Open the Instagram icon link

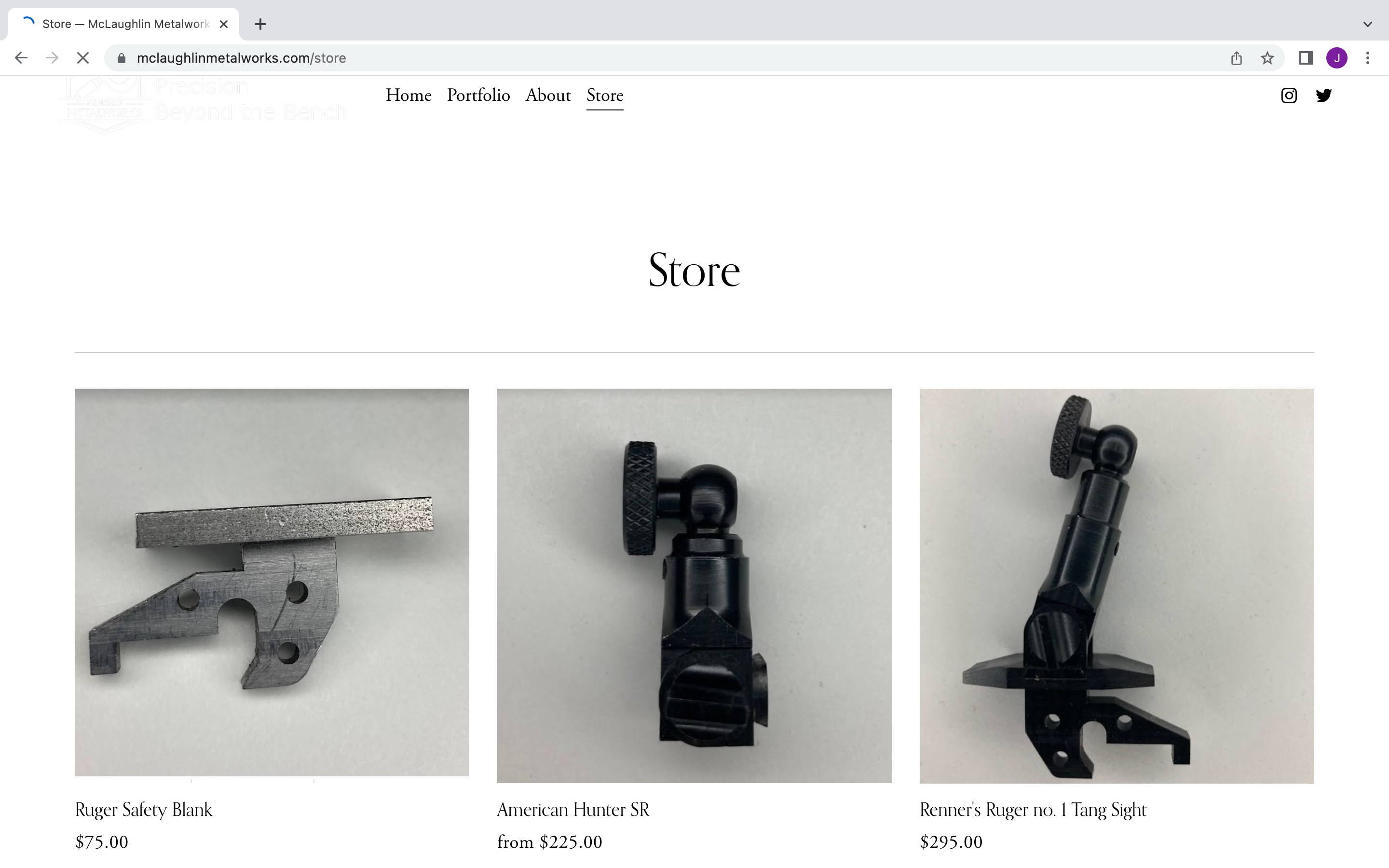tap(1289, 95)
